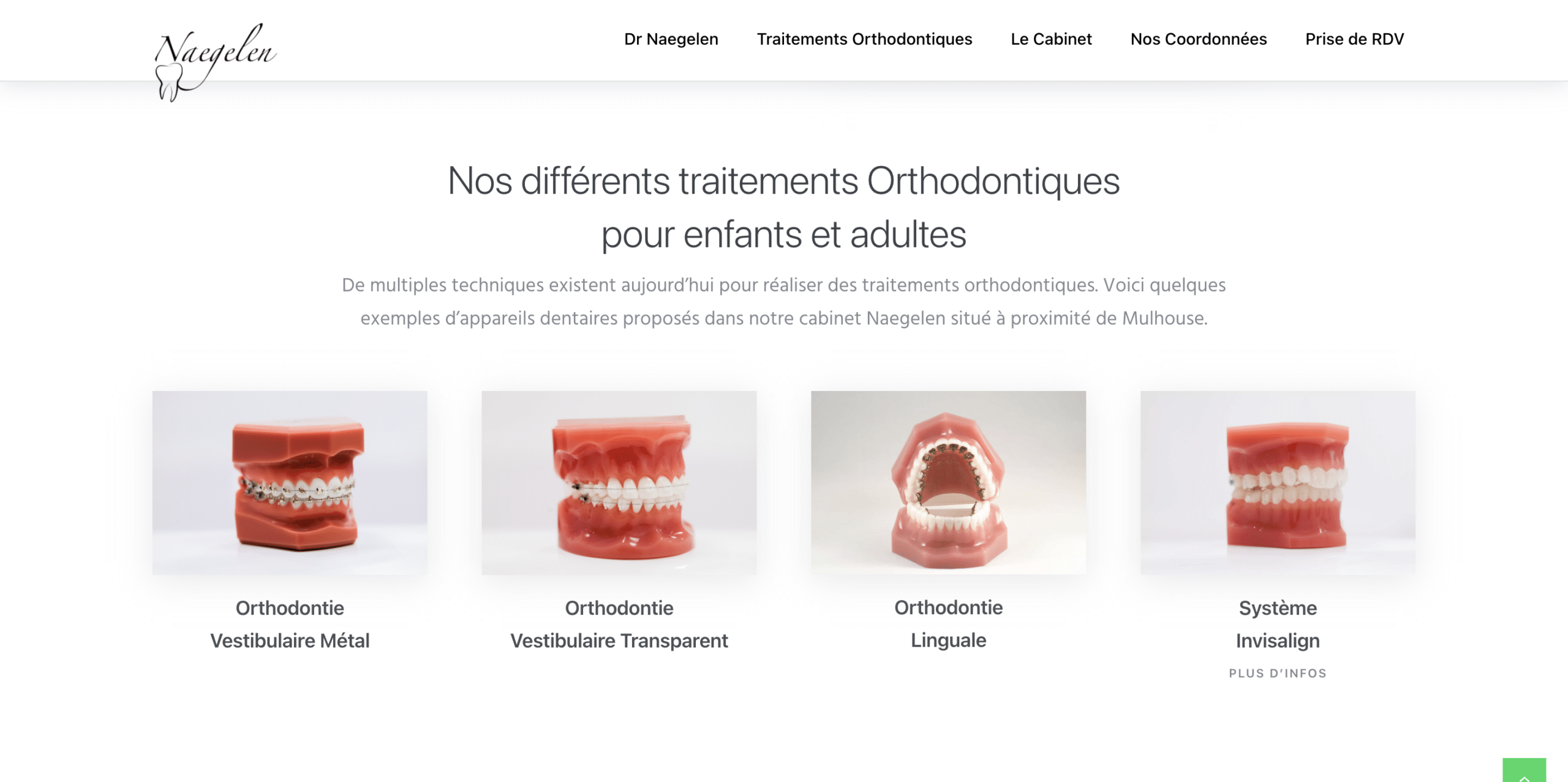Click the main heading Nos différents traitements Orthodontiques
This screenshot has height=782, width=1568.
(783, 181)
